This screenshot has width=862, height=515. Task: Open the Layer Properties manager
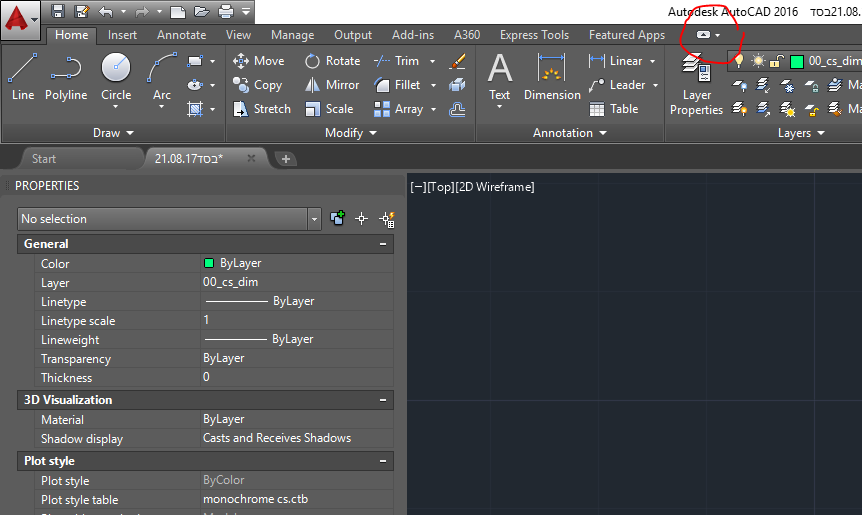coord(696,85)
